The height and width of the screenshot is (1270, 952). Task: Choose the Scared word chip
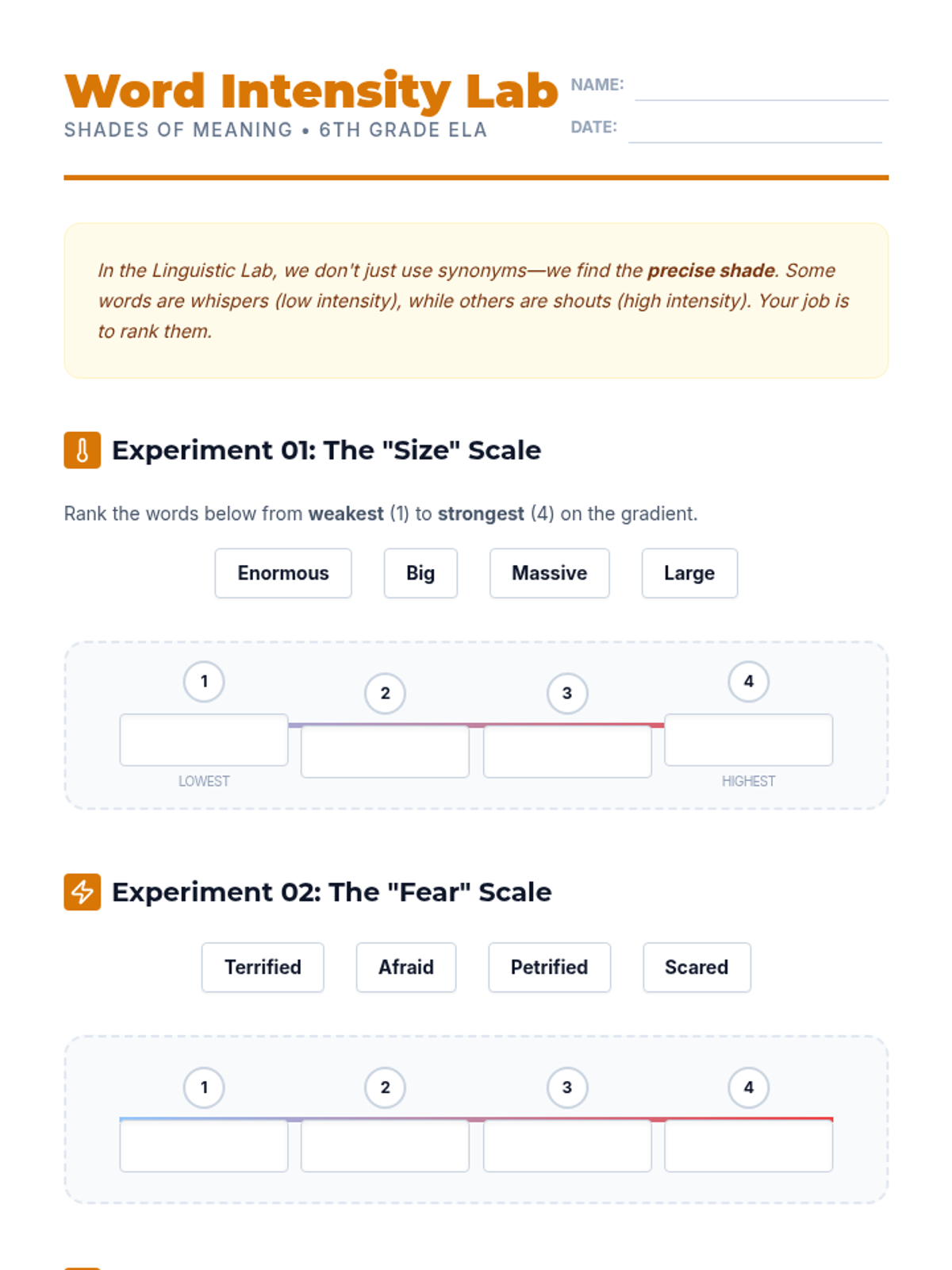pyautogui.click(x=697, y=967)
